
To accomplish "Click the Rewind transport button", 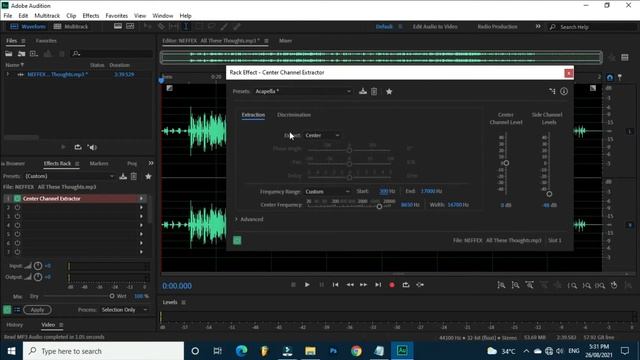I will (350, 285).
